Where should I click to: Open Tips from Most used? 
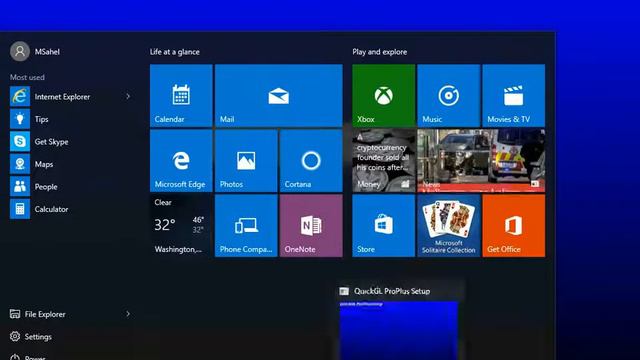(71, 119)
